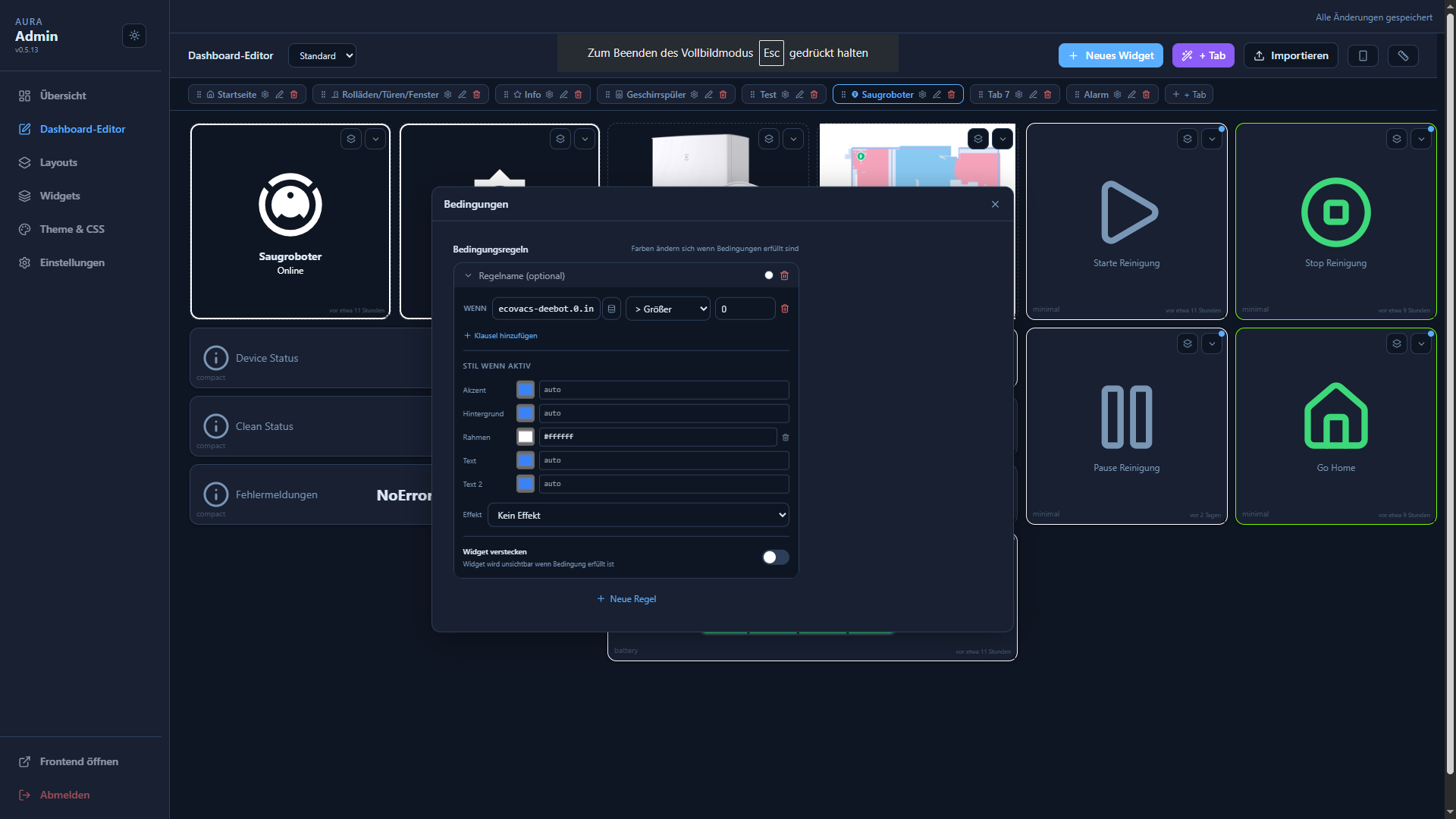The image size is (1456, 819).
Task: Open the mobile preview icon in the header
Action: [x=1363, y=55]
